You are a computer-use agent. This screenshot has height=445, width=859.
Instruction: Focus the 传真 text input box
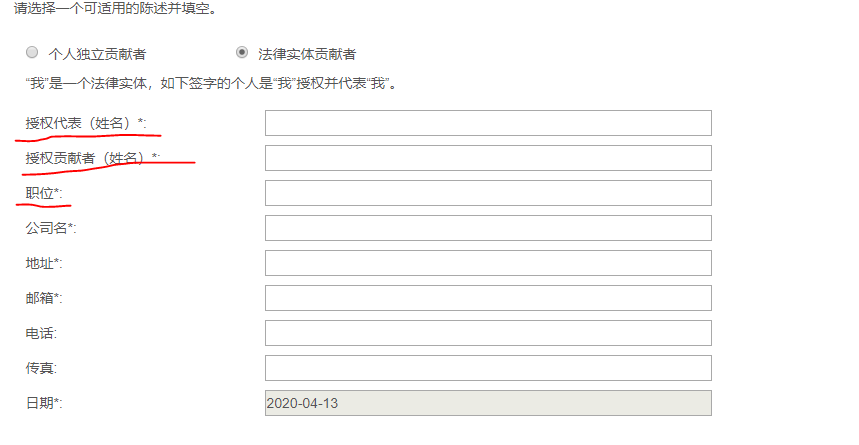click(x=488, y=368)
